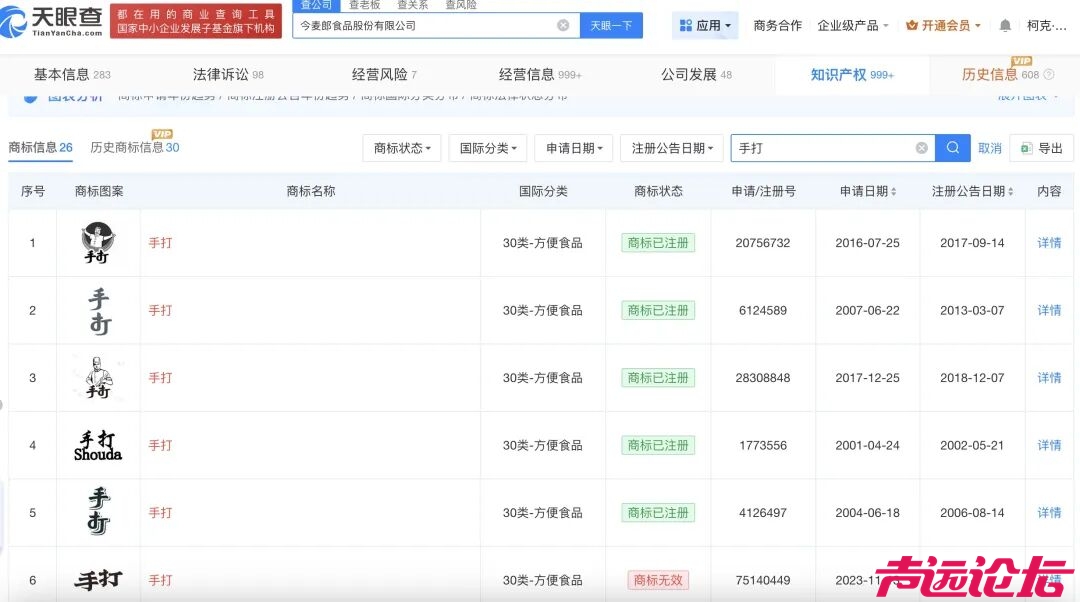Viewport: 1080px width, 602px height.
Task: Switch to the 查公司 search tab
Action: point(316,5)
